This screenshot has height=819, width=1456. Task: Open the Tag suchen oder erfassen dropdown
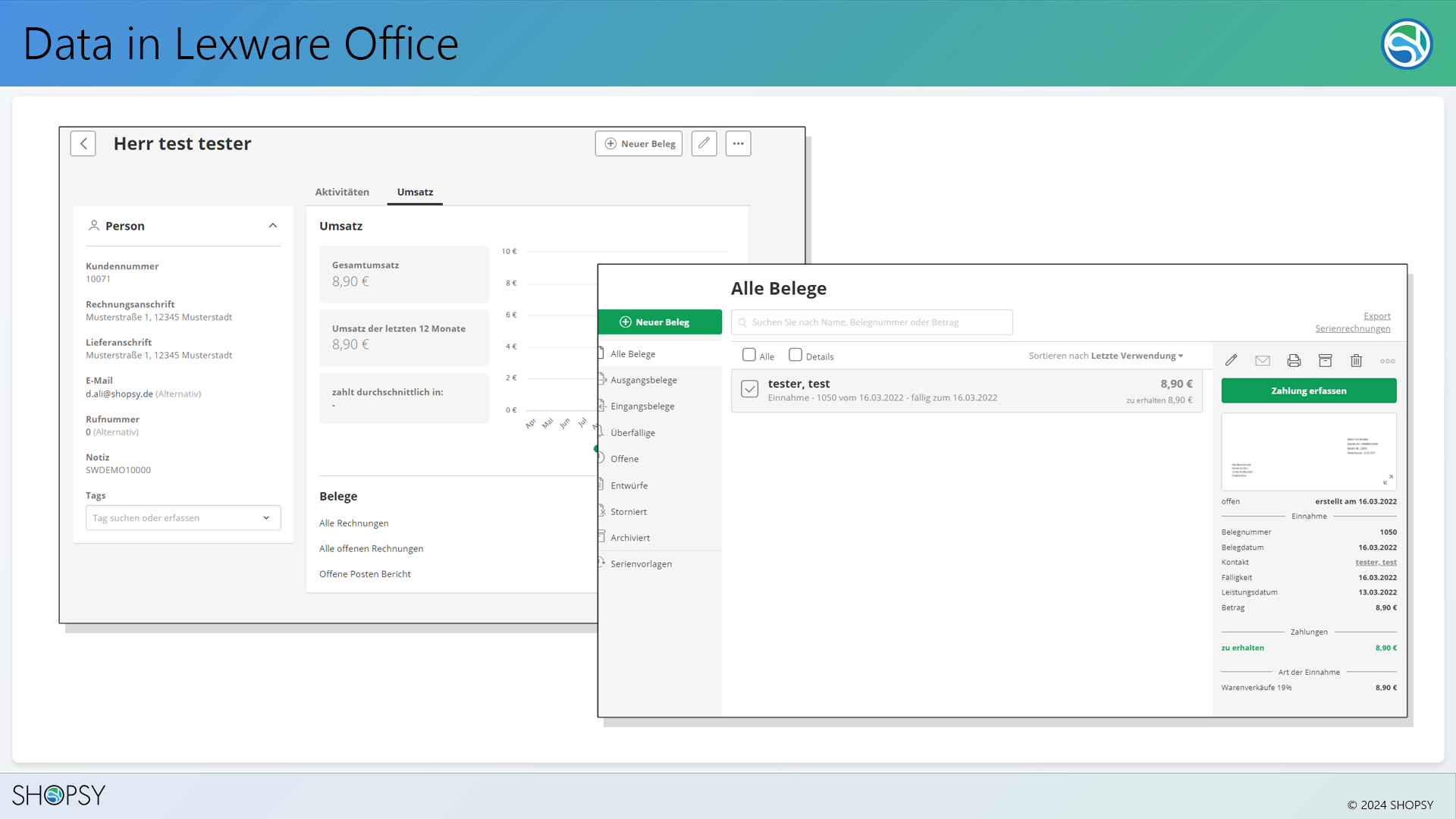click(x=183, y=518)
